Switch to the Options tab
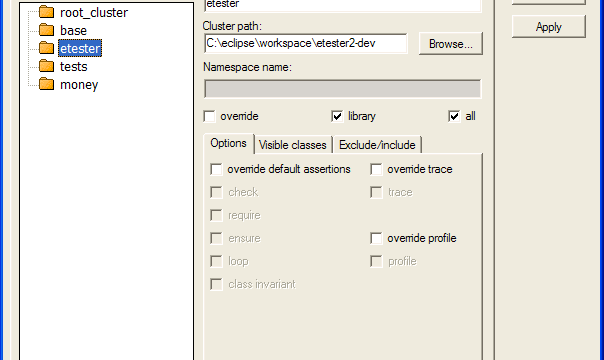Image resolution: width=604 pixels, height=360 pixels. pos(228,144)
